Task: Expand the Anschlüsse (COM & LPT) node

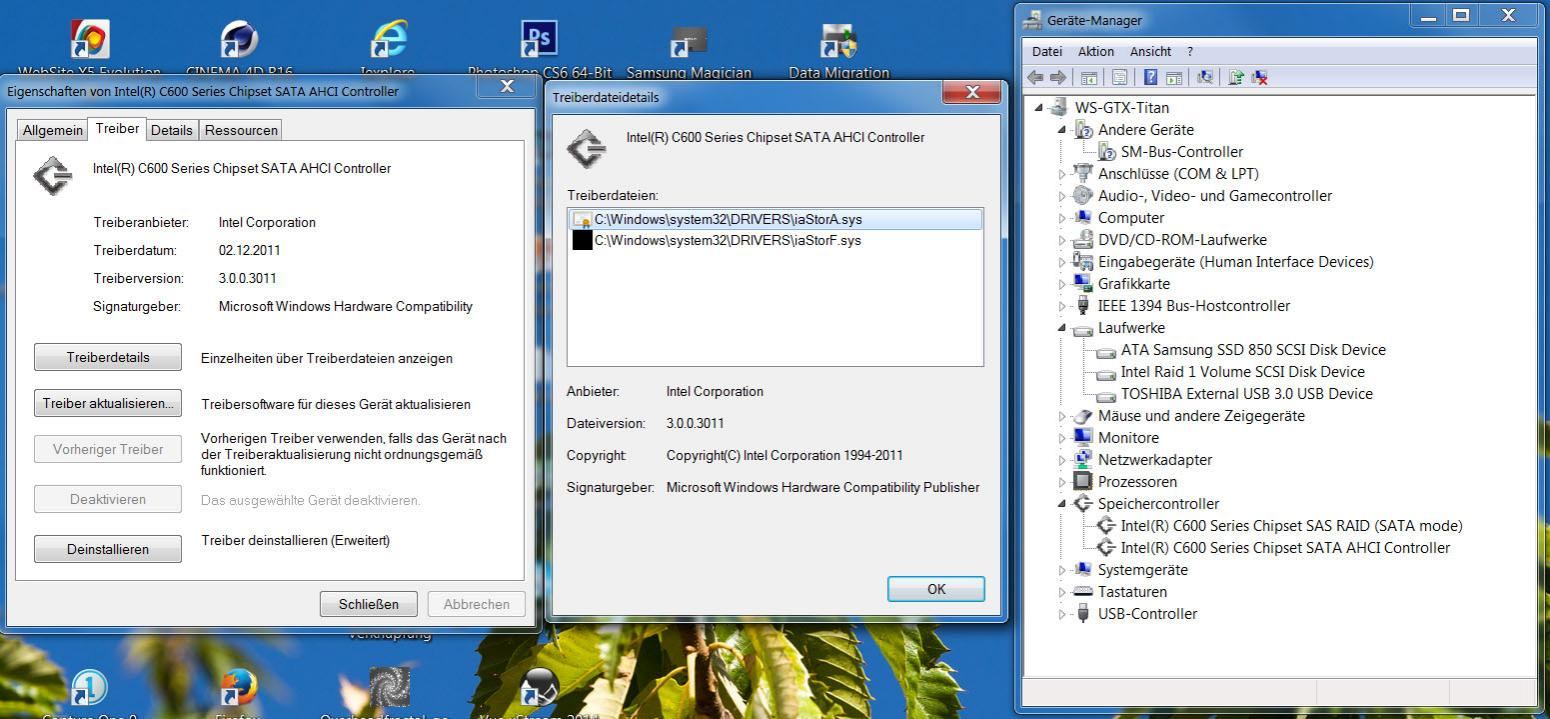Action: [1063, 174]
